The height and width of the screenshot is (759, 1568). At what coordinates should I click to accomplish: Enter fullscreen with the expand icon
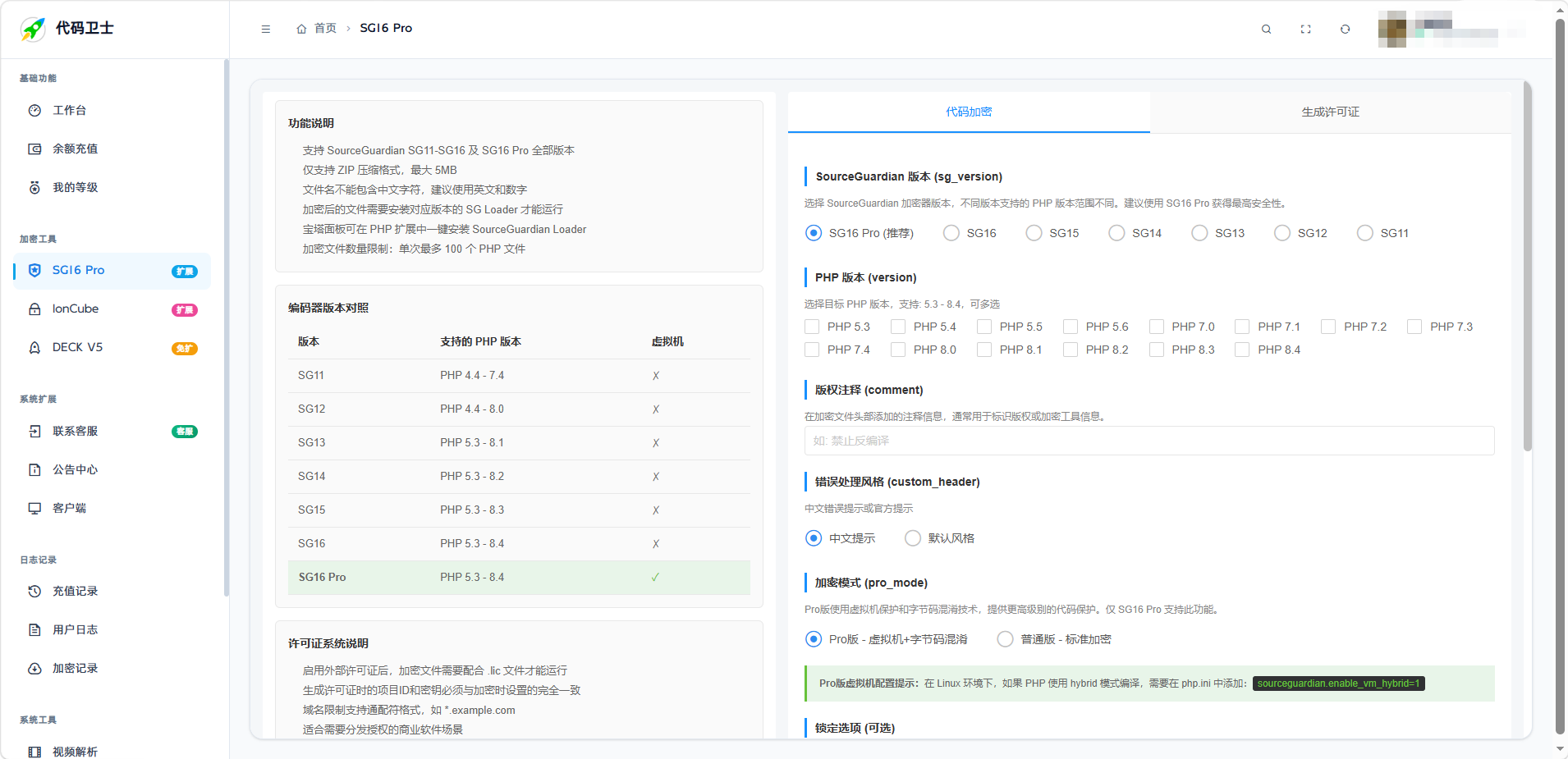(1306, 29)
